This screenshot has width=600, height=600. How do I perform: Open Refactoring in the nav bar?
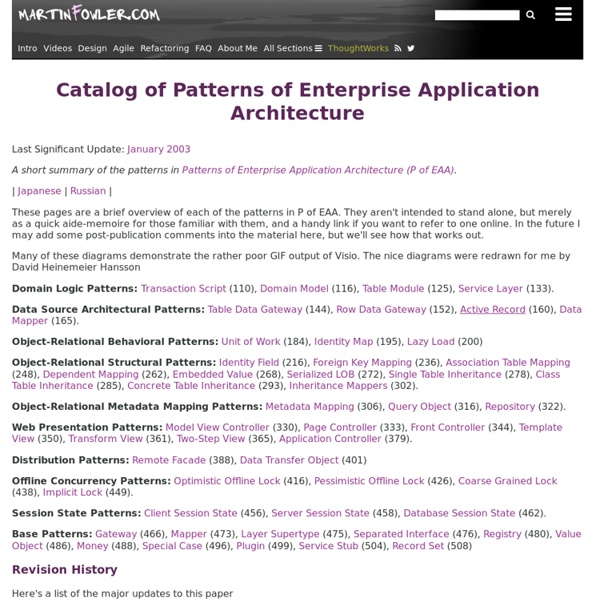[x=165, y=48]
